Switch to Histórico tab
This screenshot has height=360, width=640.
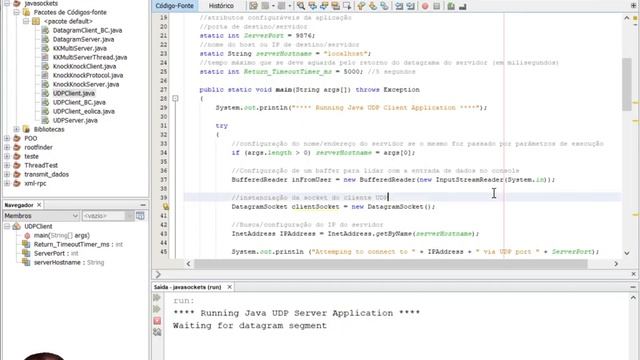pyautogui.click(x=221, y=6)
